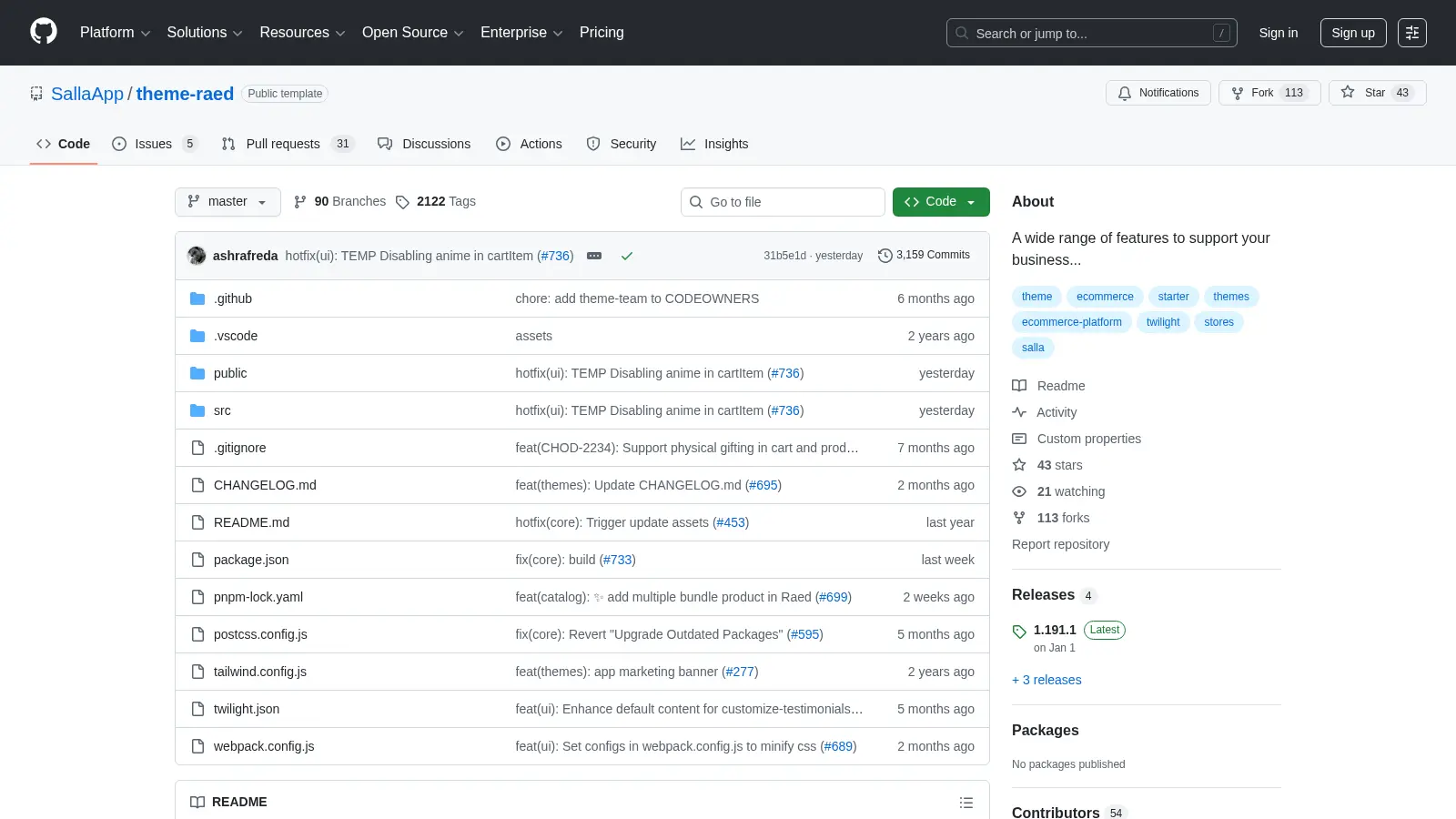Click the Custom properties note icon
The height and width of the screenshot is (819, 1456).
(x=1019, y=439)
